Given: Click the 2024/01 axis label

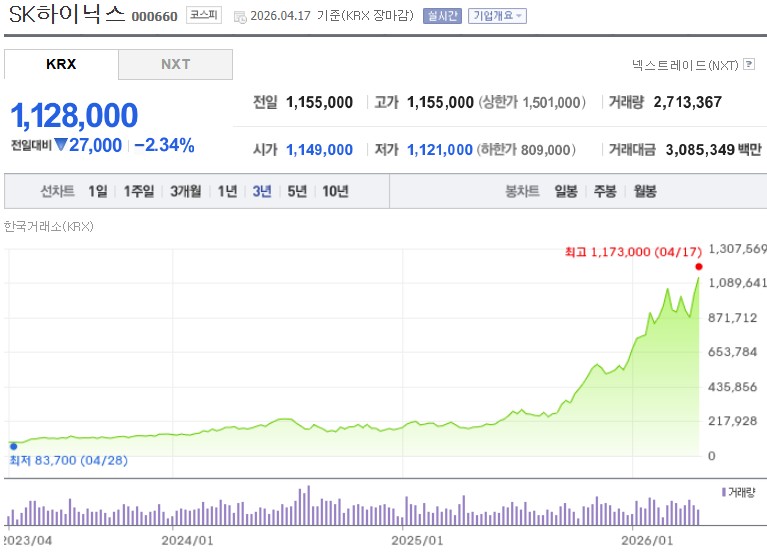Looking at the screenshot, I should coord(187,540).
